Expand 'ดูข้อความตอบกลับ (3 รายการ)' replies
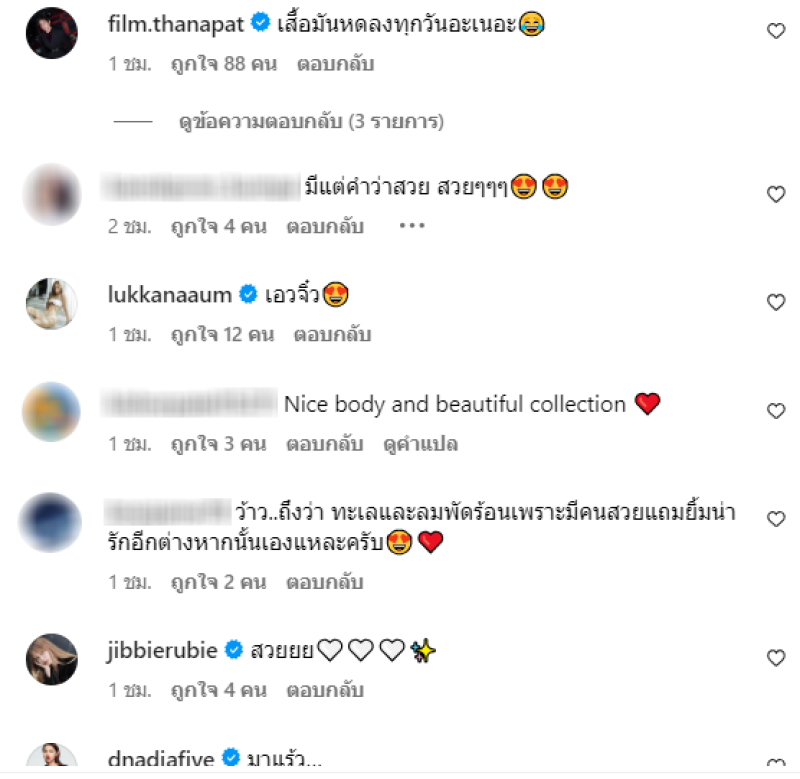800x779 pixels. tap(311, 121)
